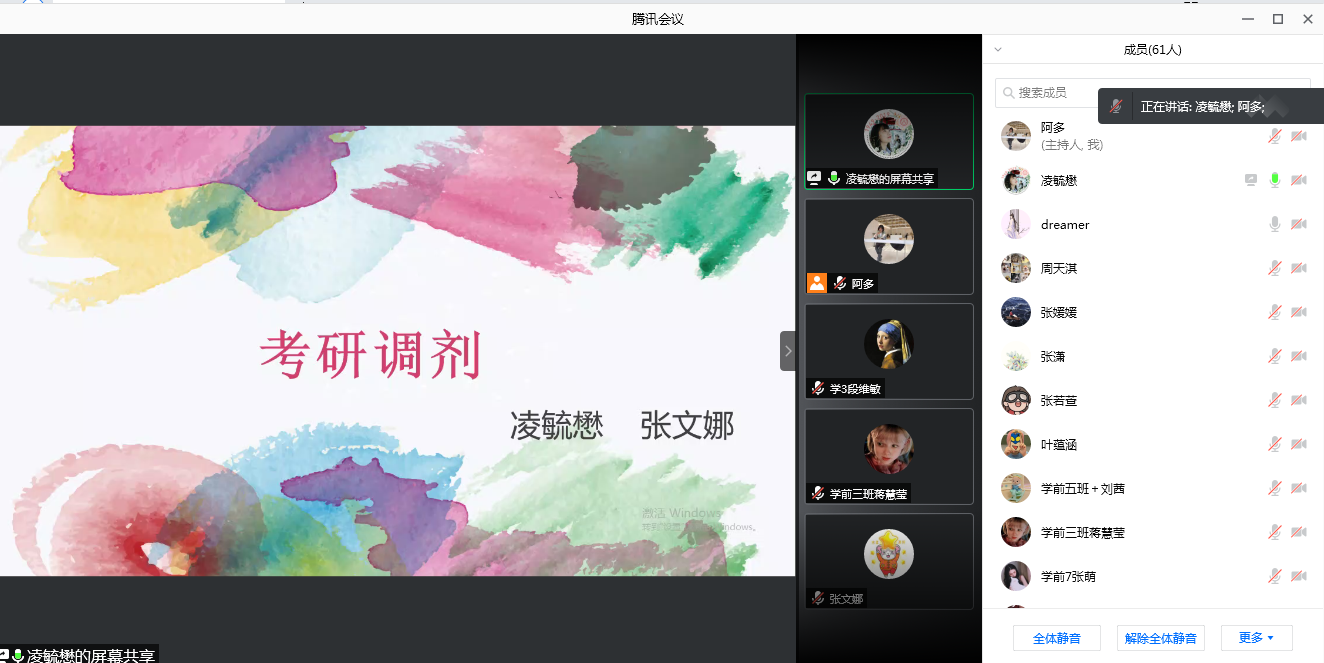Viewport: 1324px width, 663px height.
Task: Click dreamer's microphone icon
Action: [x=1274, y=224]
